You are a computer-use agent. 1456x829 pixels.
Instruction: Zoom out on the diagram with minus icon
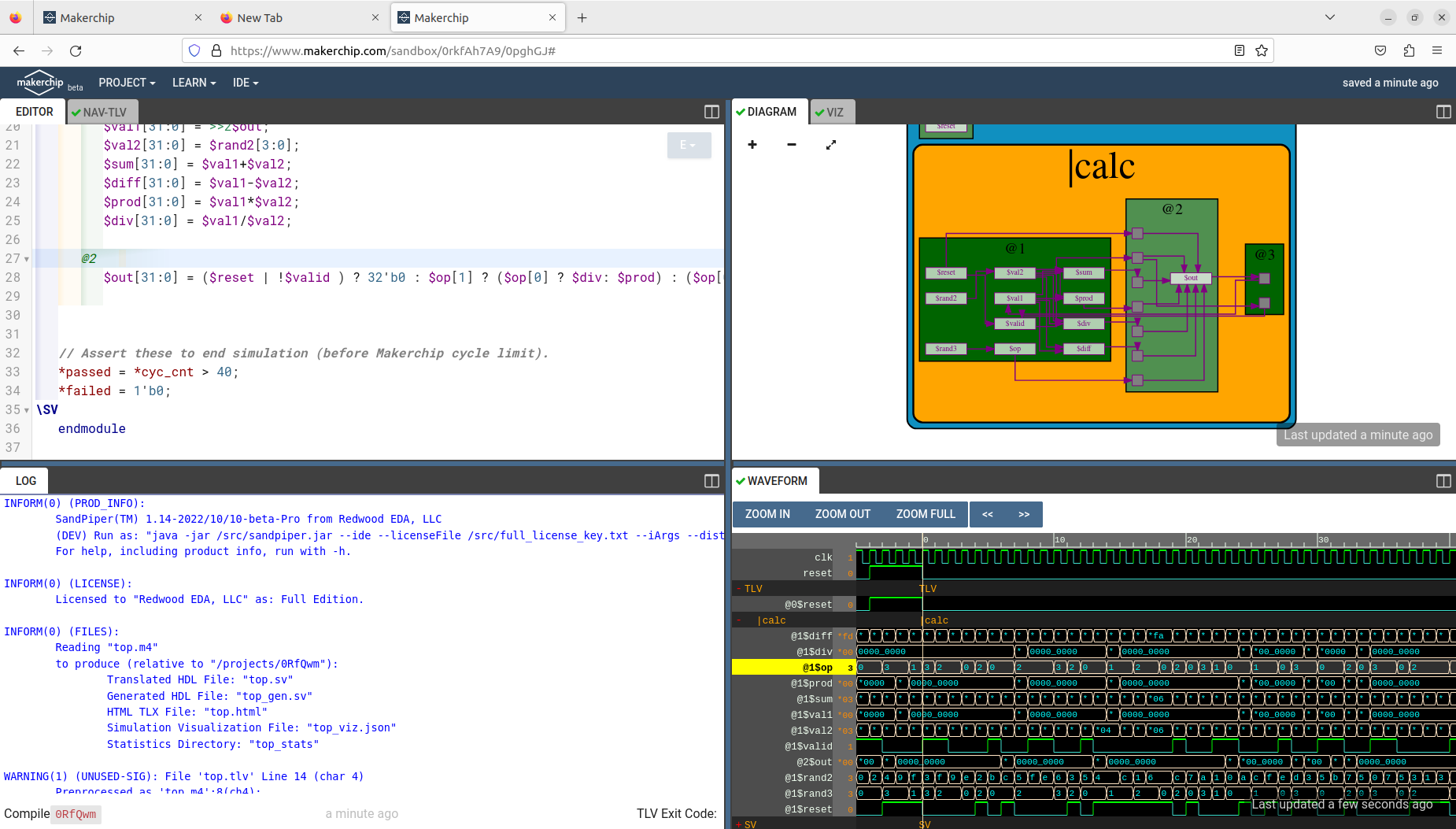(x=790, y=145)
